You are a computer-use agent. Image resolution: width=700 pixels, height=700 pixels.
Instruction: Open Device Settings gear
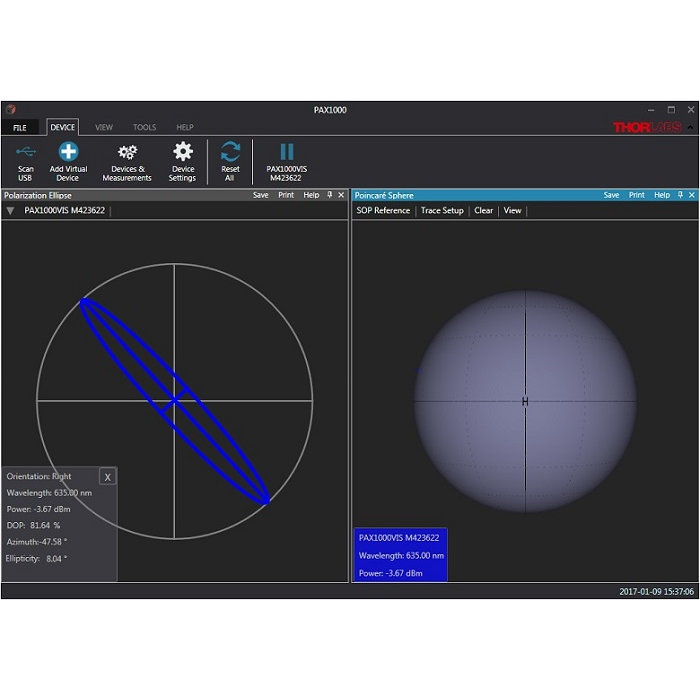click(183, 152)
